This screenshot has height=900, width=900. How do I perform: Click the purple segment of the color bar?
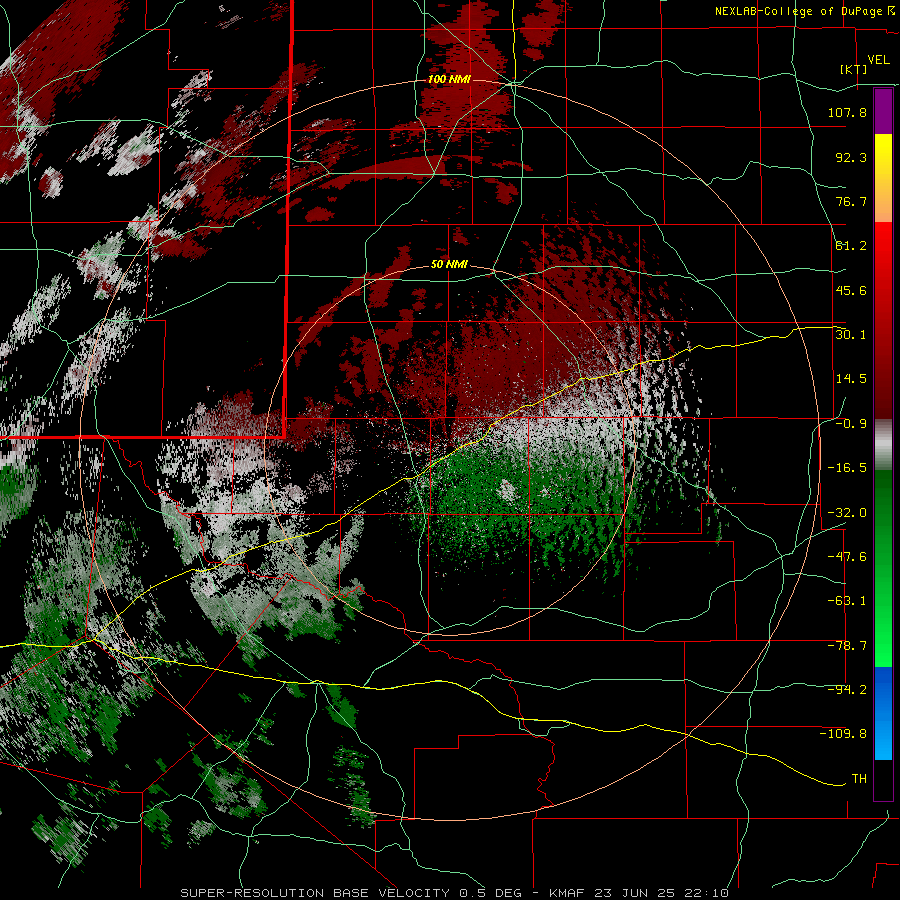tap(883, 111)
